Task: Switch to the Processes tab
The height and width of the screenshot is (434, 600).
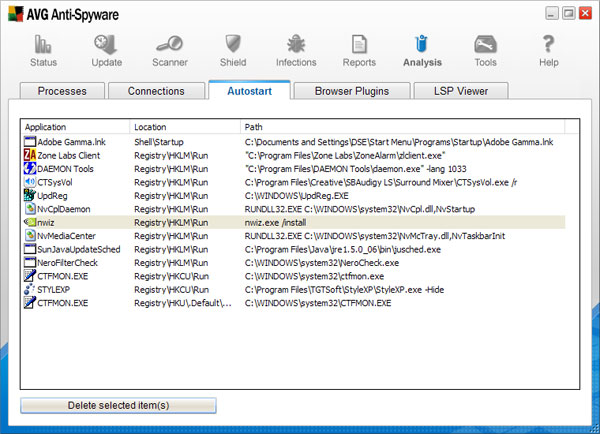Action: (62, 91)
